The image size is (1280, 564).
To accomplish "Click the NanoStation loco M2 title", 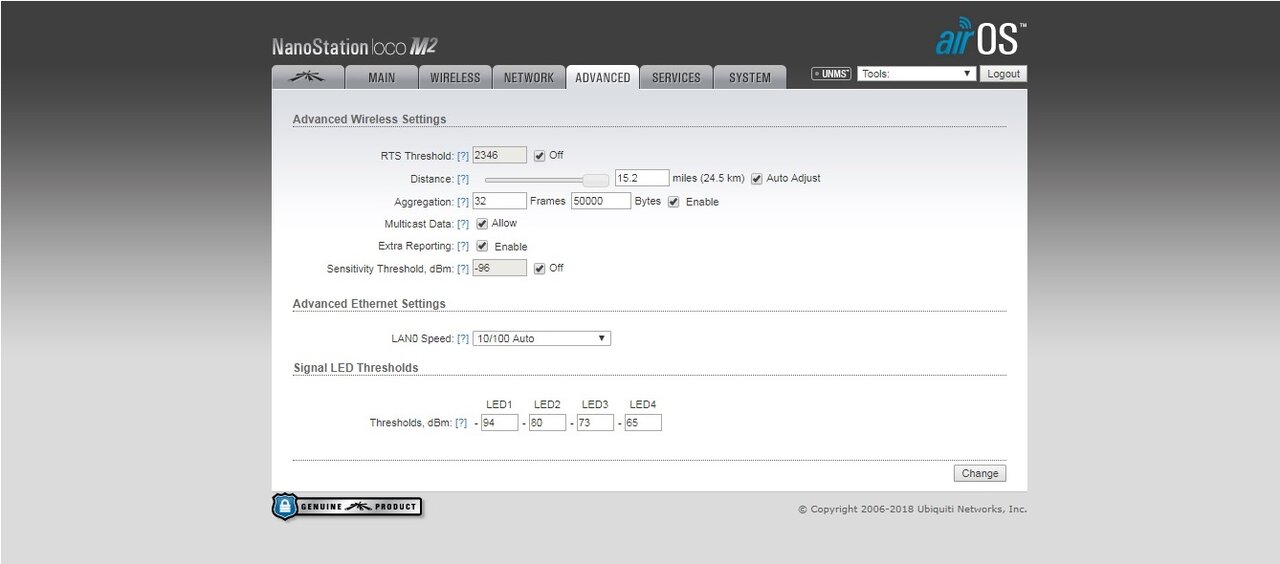I will pyautogui.click(x=354, y=47).
